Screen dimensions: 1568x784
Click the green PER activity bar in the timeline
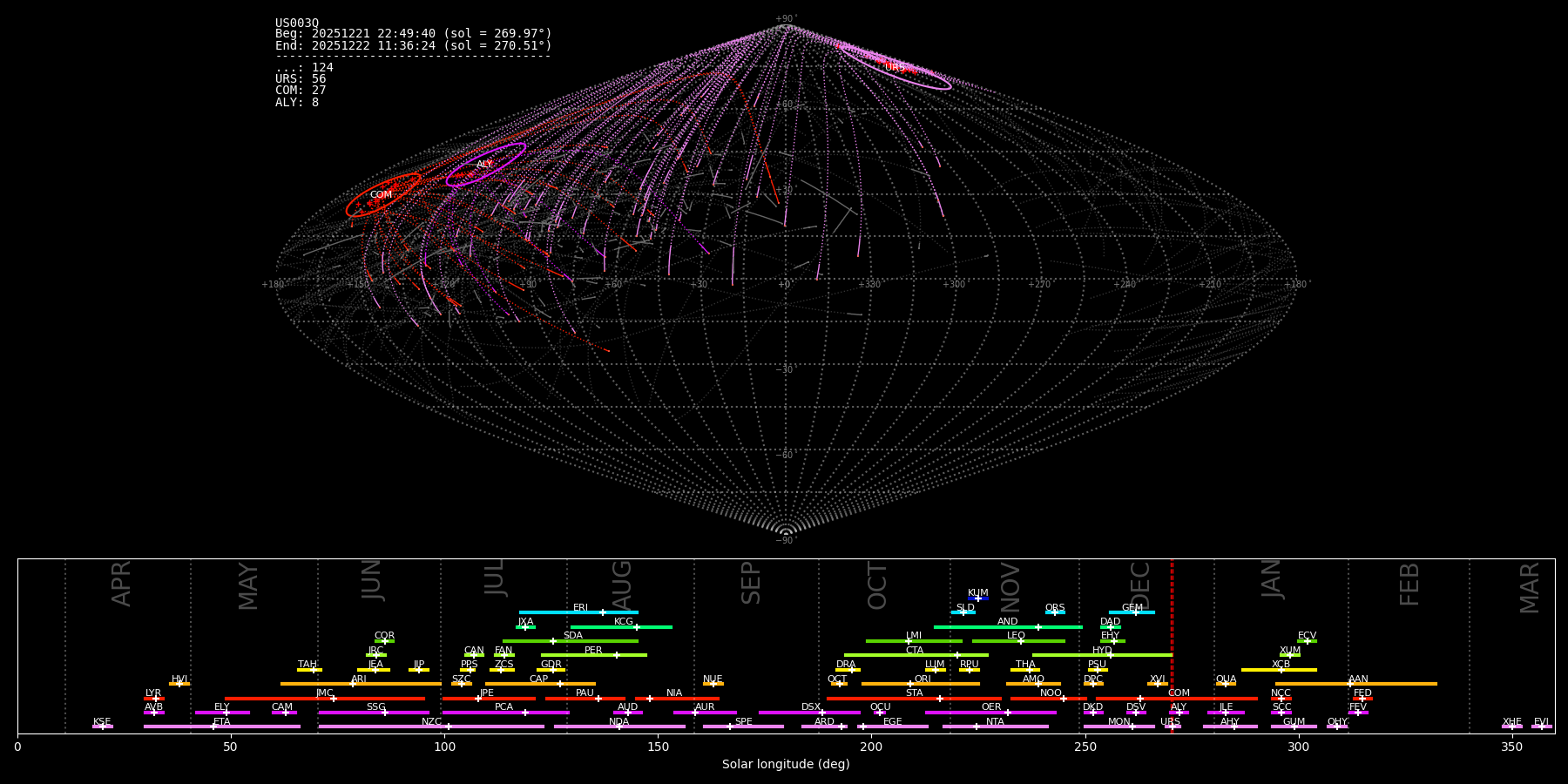click(593, 655)
